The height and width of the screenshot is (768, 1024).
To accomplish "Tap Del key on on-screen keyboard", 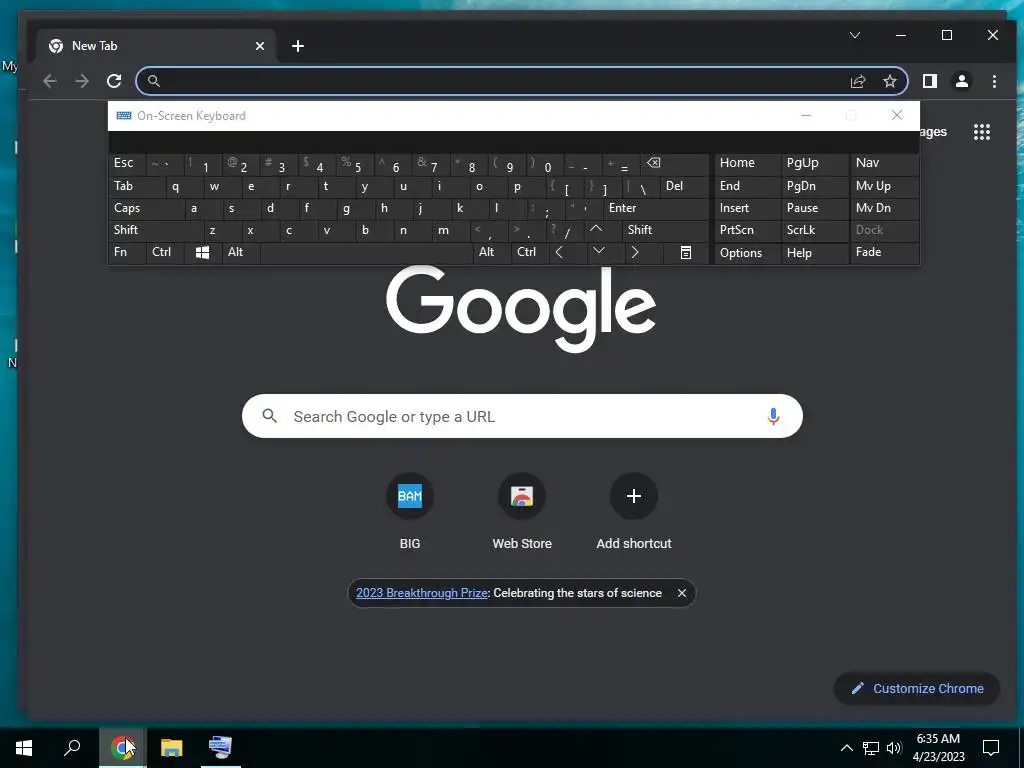I will coord(684,186).
